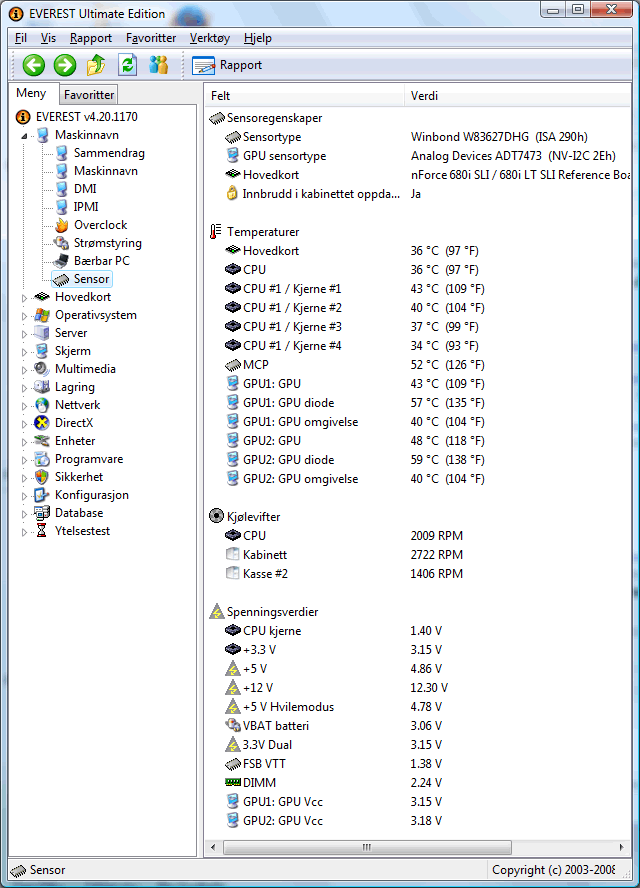The width and height of the screenshot is (640, 888).
Task: Click the EVEREST v4.20.1170 root icon
Action: click(23, 117)
